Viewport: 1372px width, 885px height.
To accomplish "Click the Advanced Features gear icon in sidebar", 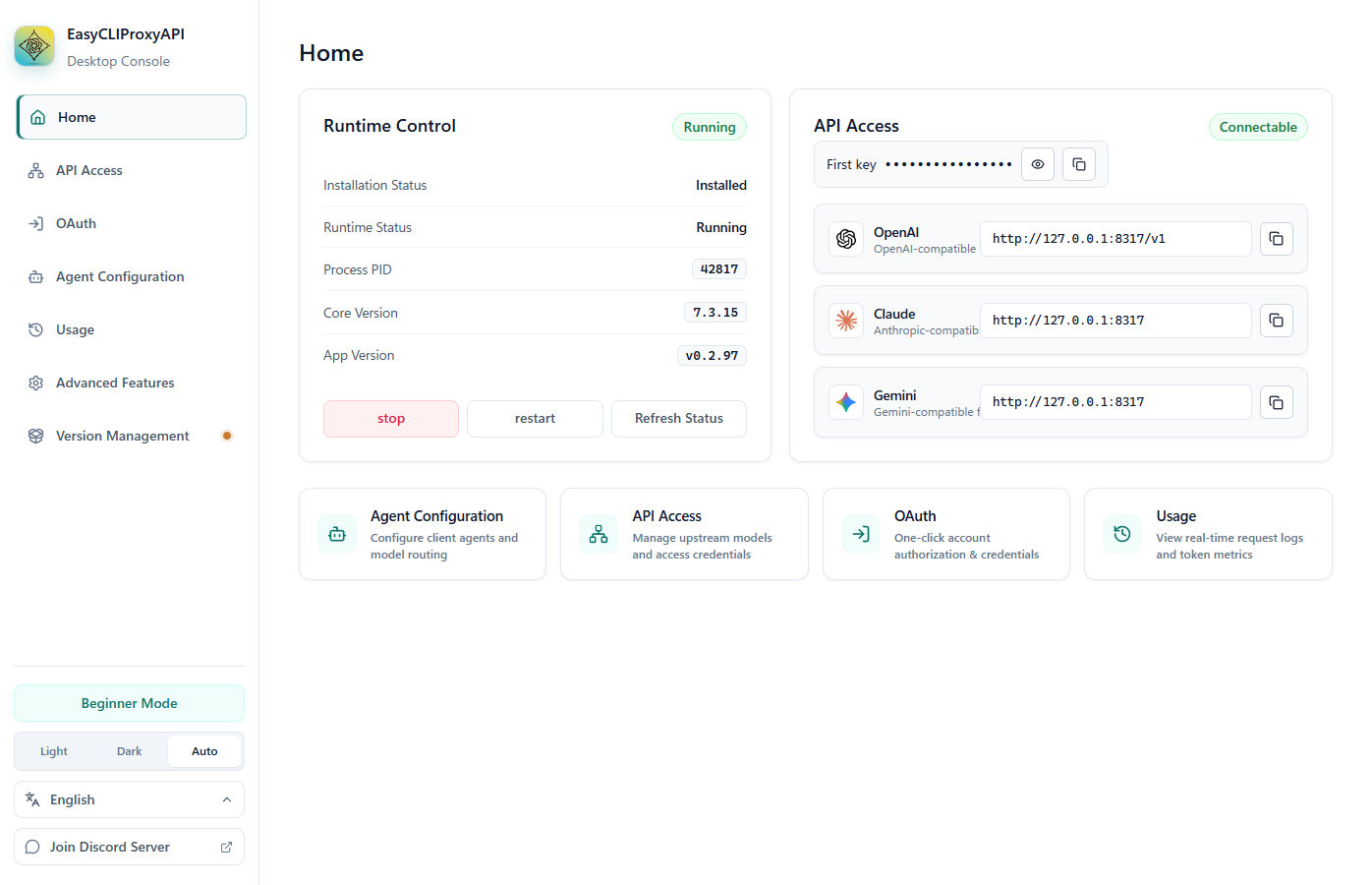I will (x=36, y=383).
